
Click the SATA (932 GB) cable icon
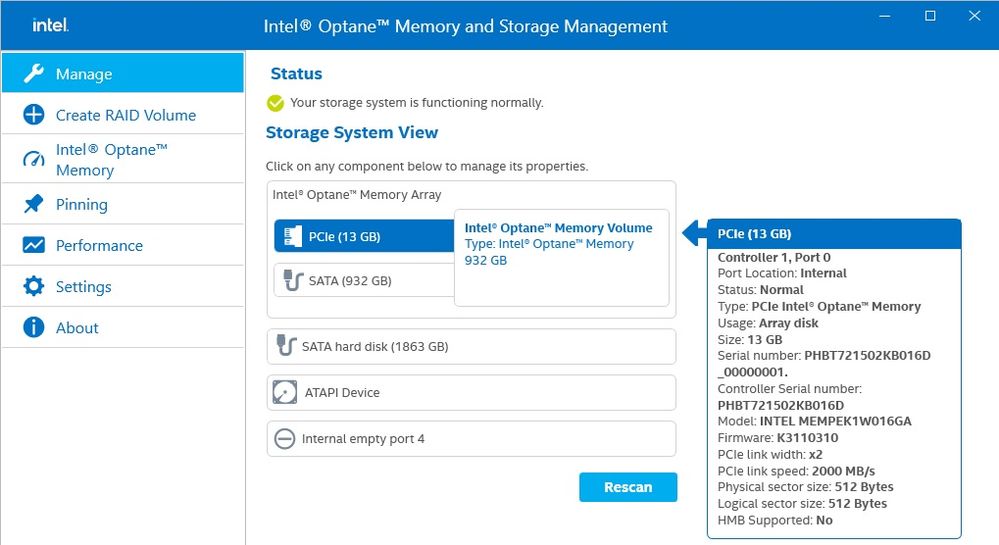[292, 280]
